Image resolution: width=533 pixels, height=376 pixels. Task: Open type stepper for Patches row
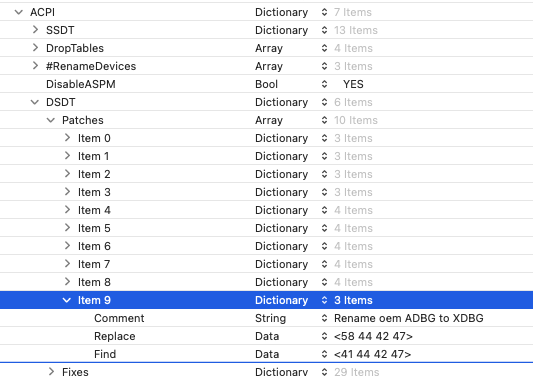coord(324,120)
